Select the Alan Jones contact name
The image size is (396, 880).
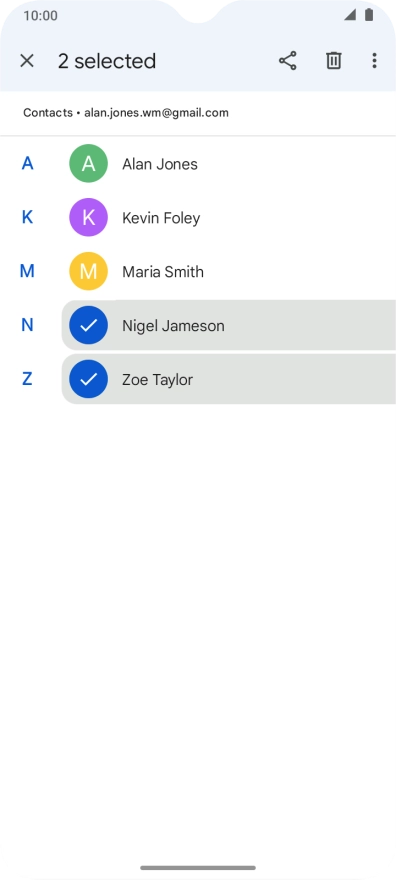tap(160, 164)
